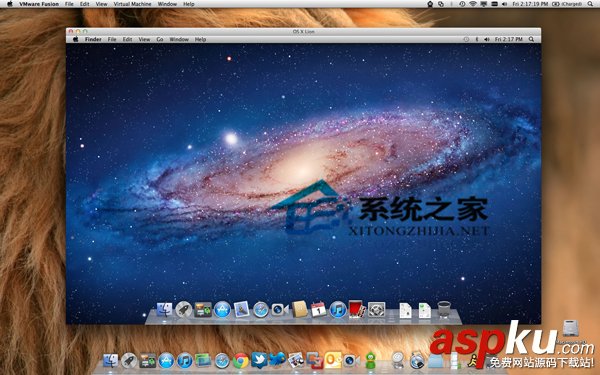600x375 pixels.
Task: Open Photo Booth in the guest dock
Action: click(x=356, y=309)
